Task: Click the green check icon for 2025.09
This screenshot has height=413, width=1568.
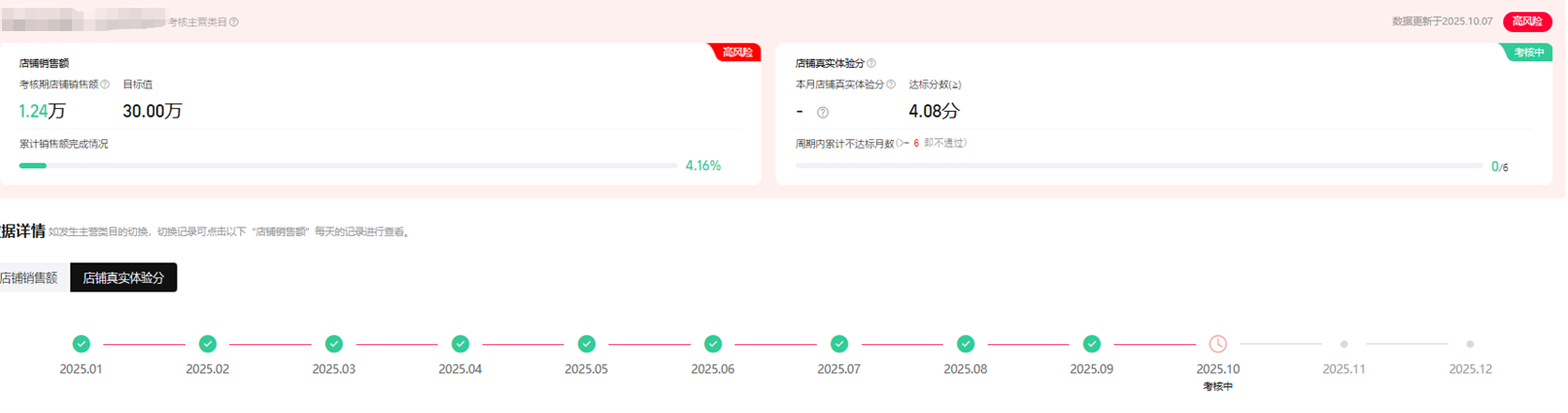Action: (x=1092, y=344)
